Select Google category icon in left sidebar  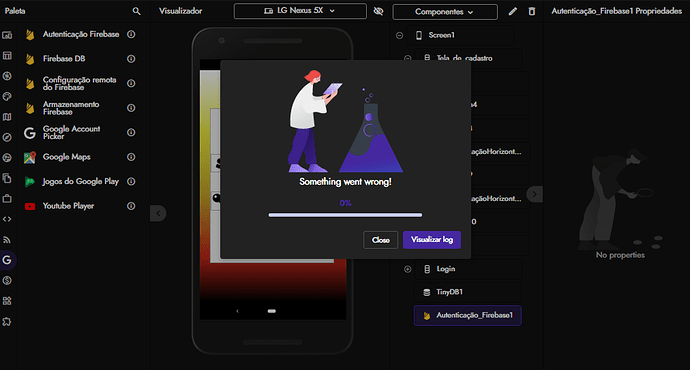7,260
